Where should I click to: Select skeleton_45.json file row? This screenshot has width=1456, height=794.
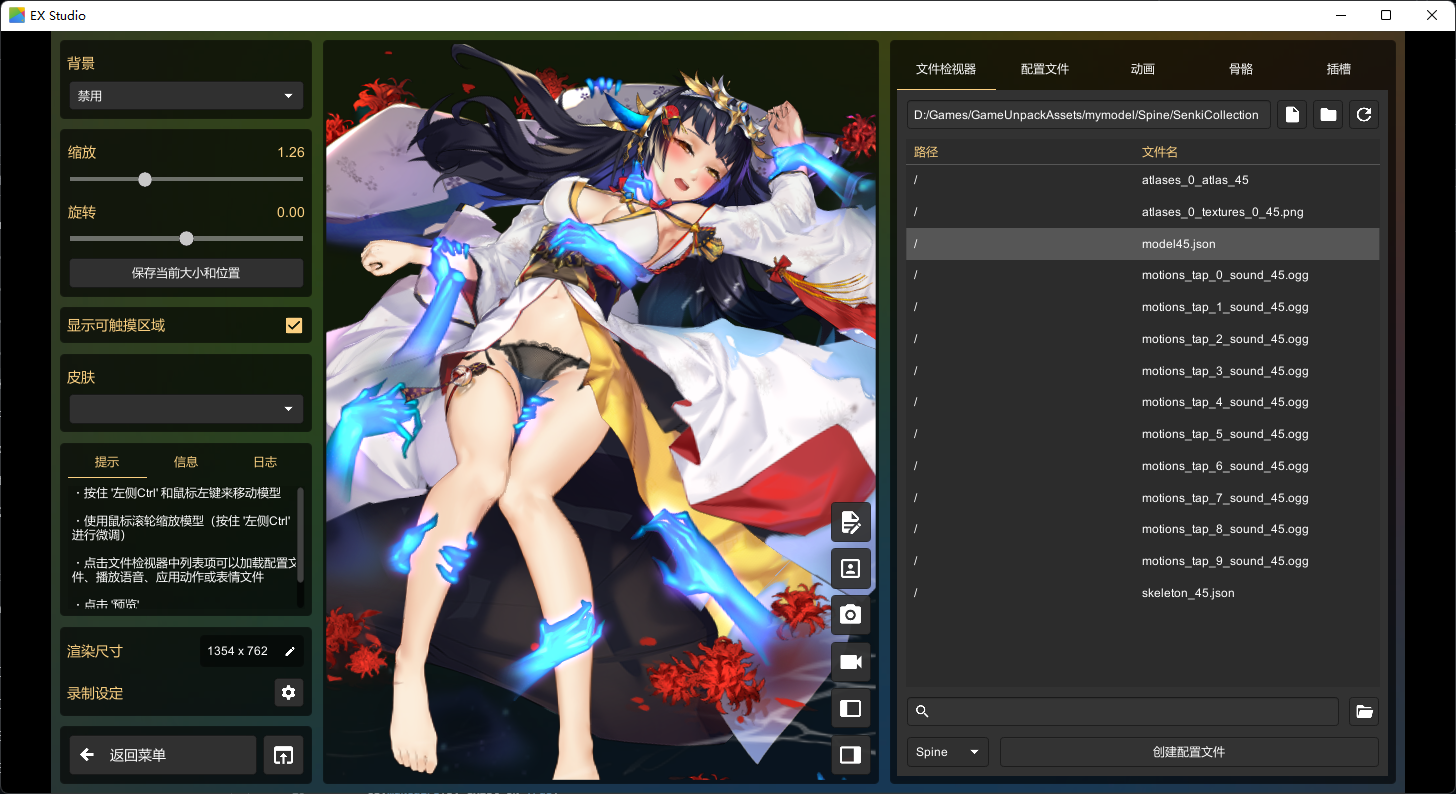click(x=1143, y=593)
